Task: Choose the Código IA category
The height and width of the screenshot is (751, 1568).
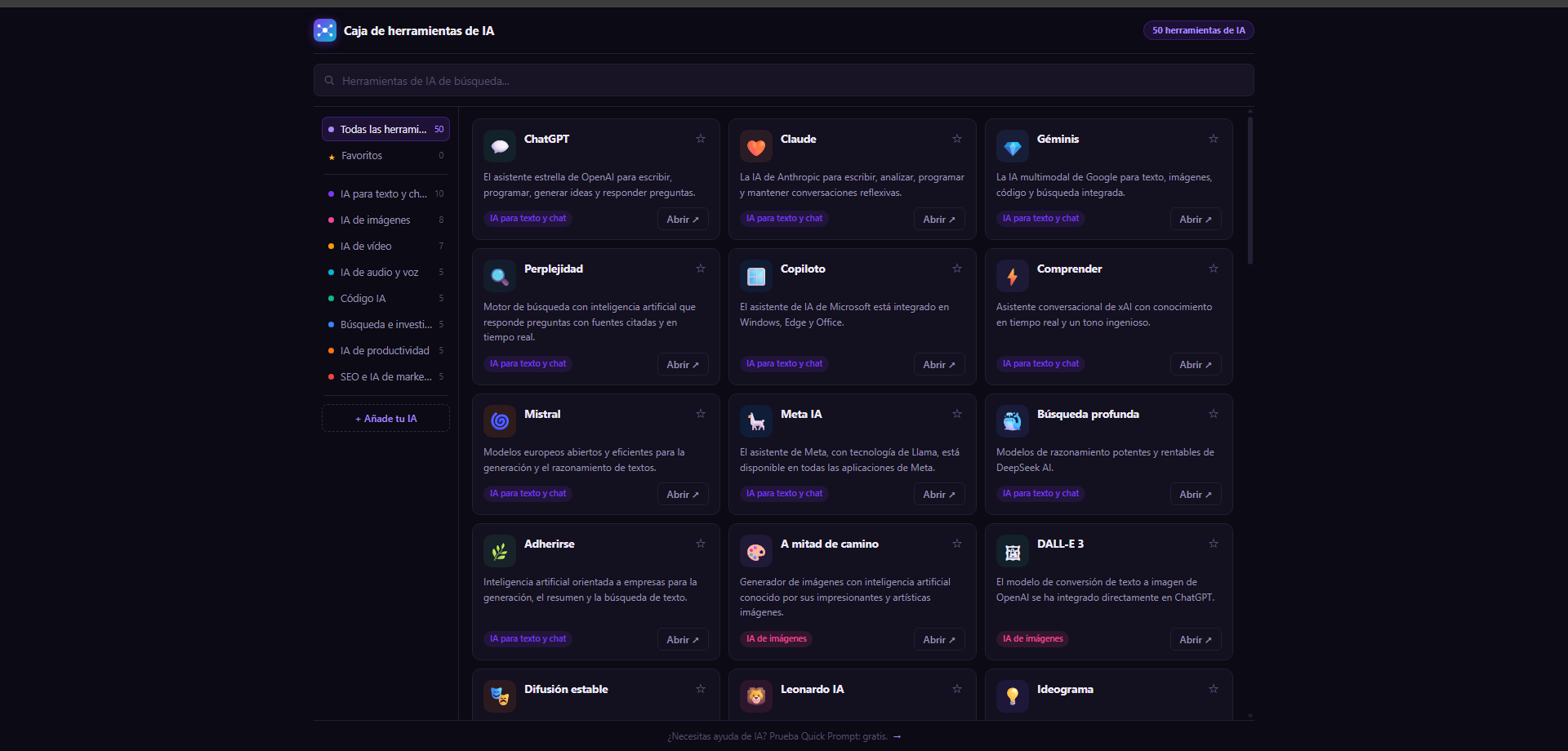Action: 385,298
